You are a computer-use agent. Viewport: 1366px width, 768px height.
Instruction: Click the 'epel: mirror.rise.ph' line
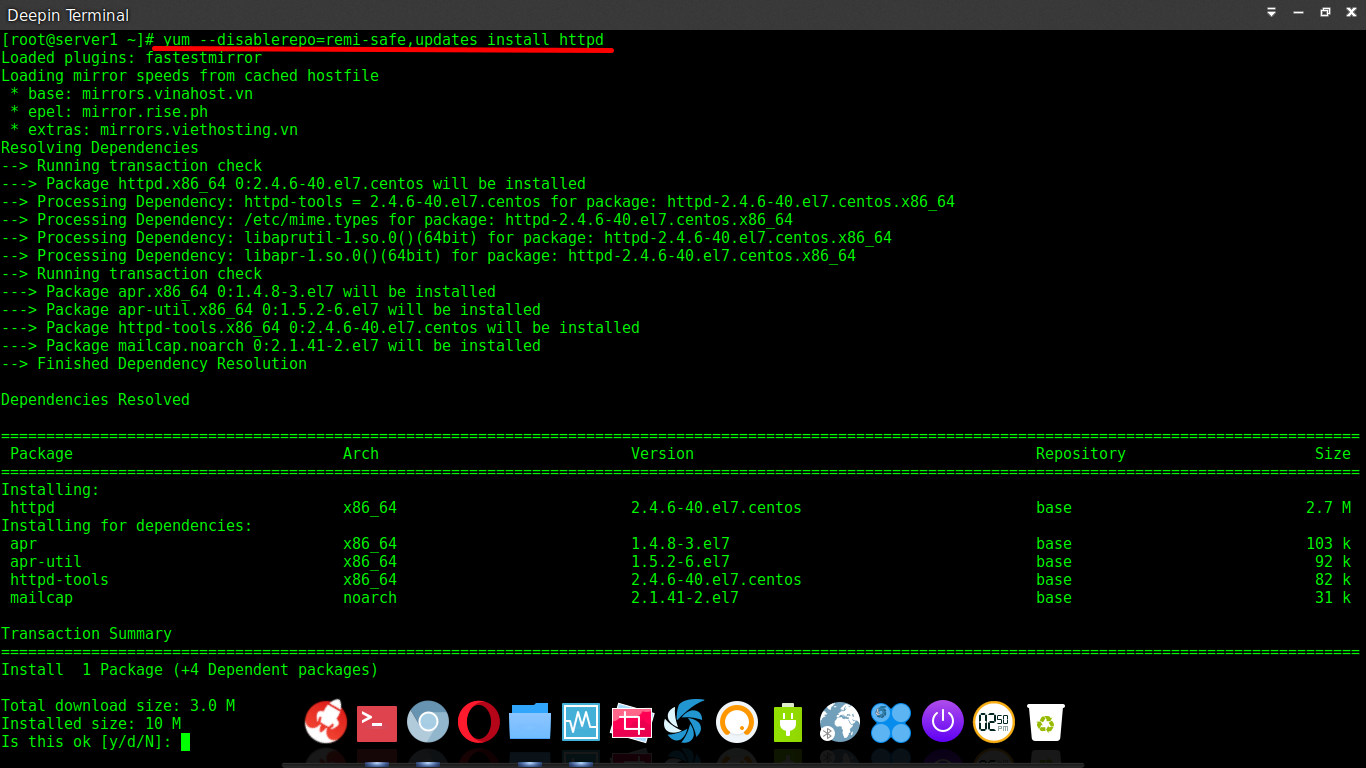tap(109, 112)
